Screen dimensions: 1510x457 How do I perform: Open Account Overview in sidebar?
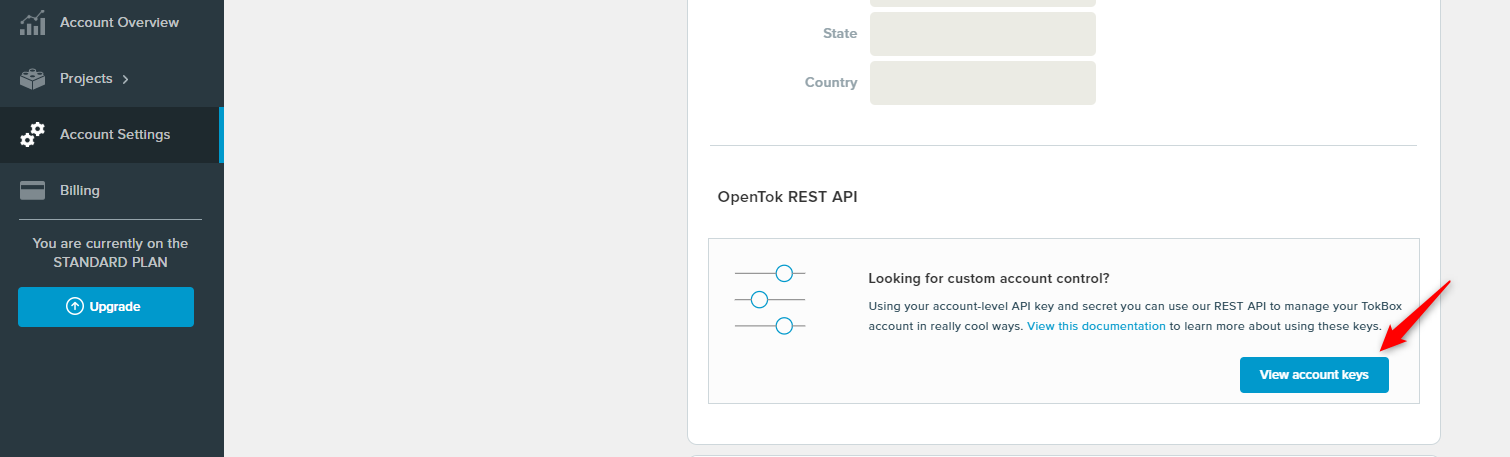(112, 22)
